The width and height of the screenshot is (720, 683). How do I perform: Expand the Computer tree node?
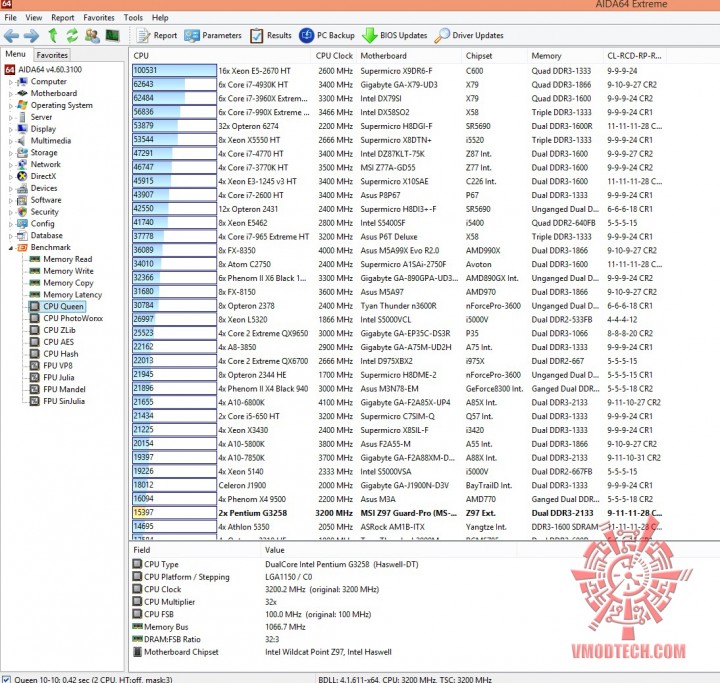click(x=11, y=82)
